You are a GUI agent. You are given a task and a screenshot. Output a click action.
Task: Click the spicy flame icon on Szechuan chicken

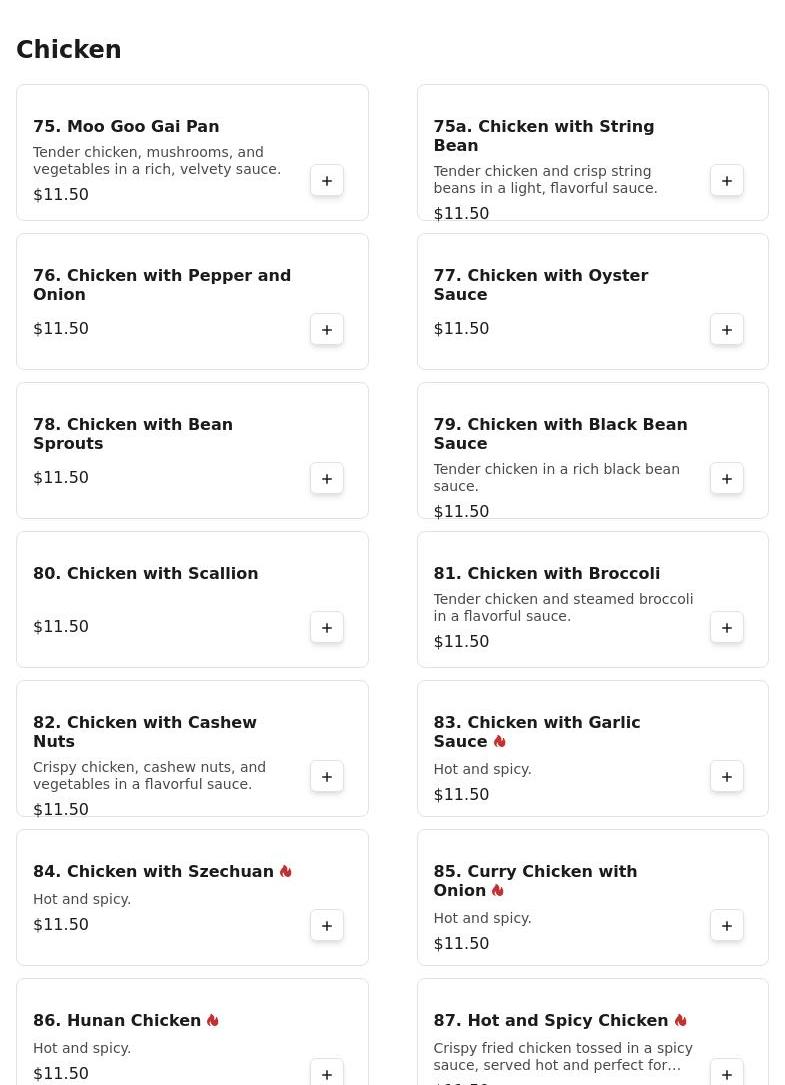point(286,872)
